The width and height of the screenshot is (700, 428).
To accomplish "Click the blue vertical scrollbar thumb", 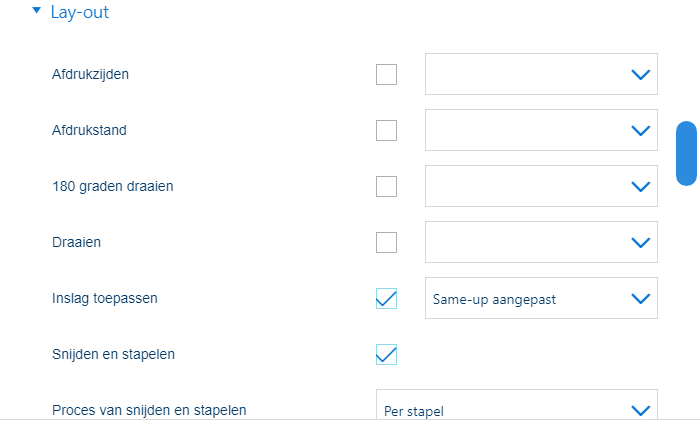I will click(x=686, y=153).
